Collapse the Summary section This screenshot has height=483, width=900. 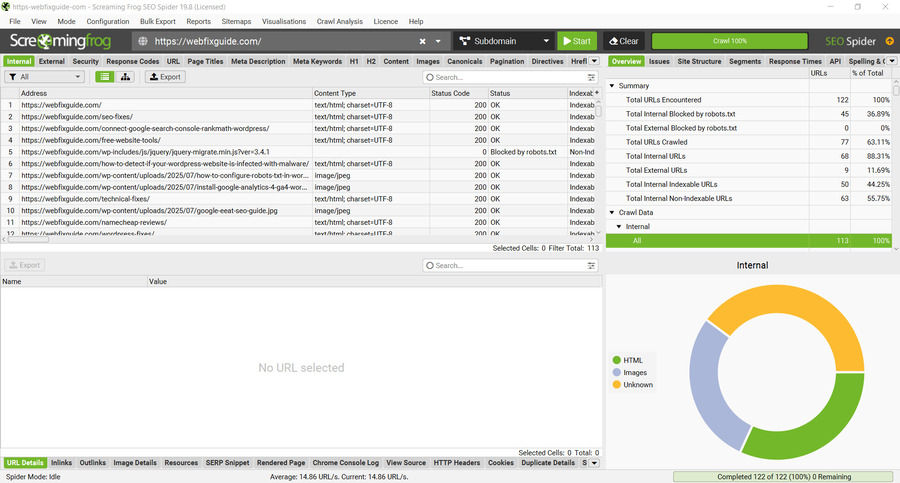(x=612, y=86)
